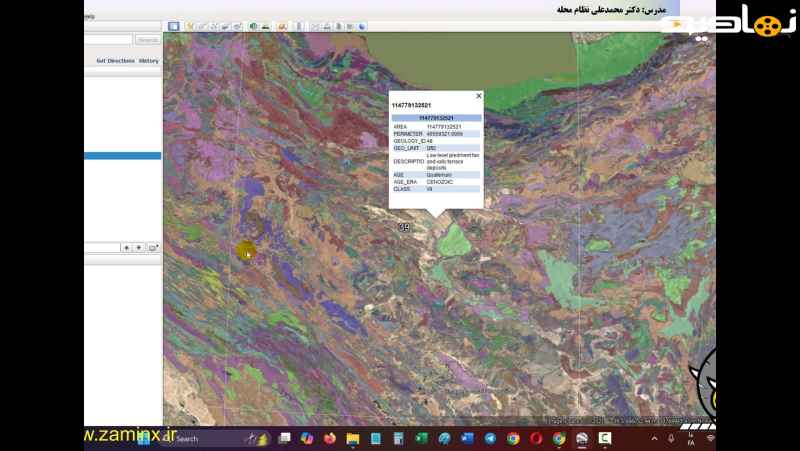Screen dimensions: 800x451
Task: Click the move-up arrow in Places panel
Action: (x=127, y=247)
